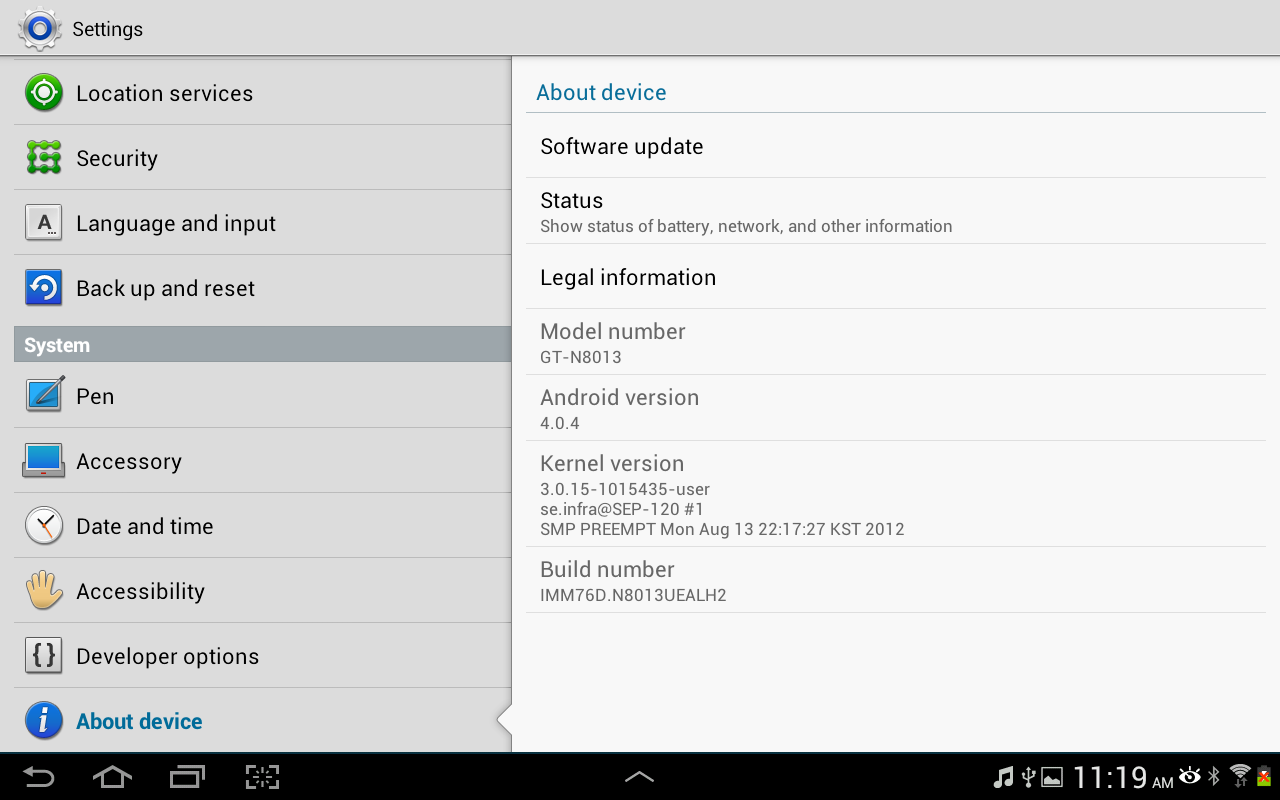Tap the Language and input keyboard icon
Image resolution: width=1280 pixels, height=800 pixels.
44,223
